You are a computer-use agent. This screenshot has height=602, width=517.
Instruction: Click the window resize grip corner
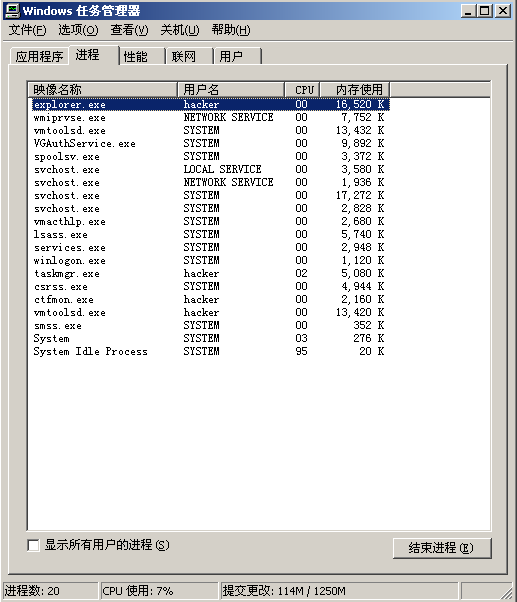[x=506, y=592]
